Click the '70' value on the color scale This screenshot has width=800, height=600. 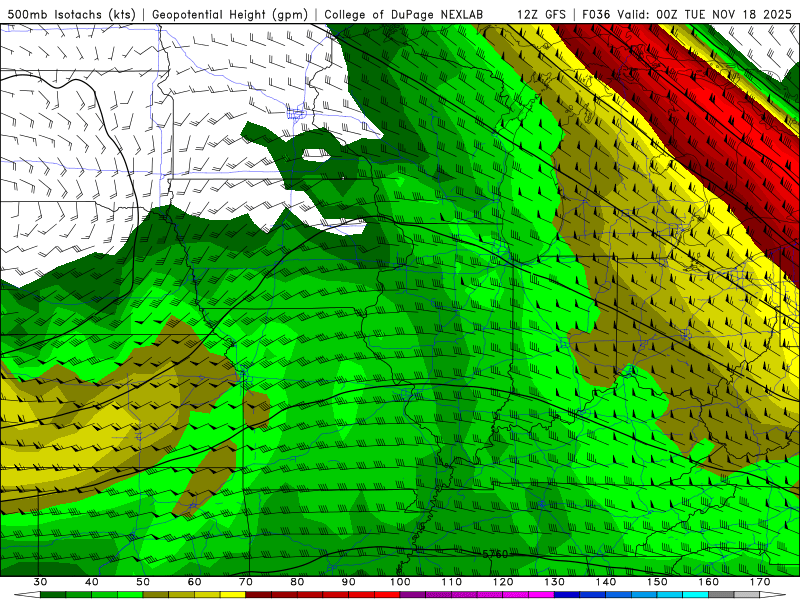(x=246, y=582)
